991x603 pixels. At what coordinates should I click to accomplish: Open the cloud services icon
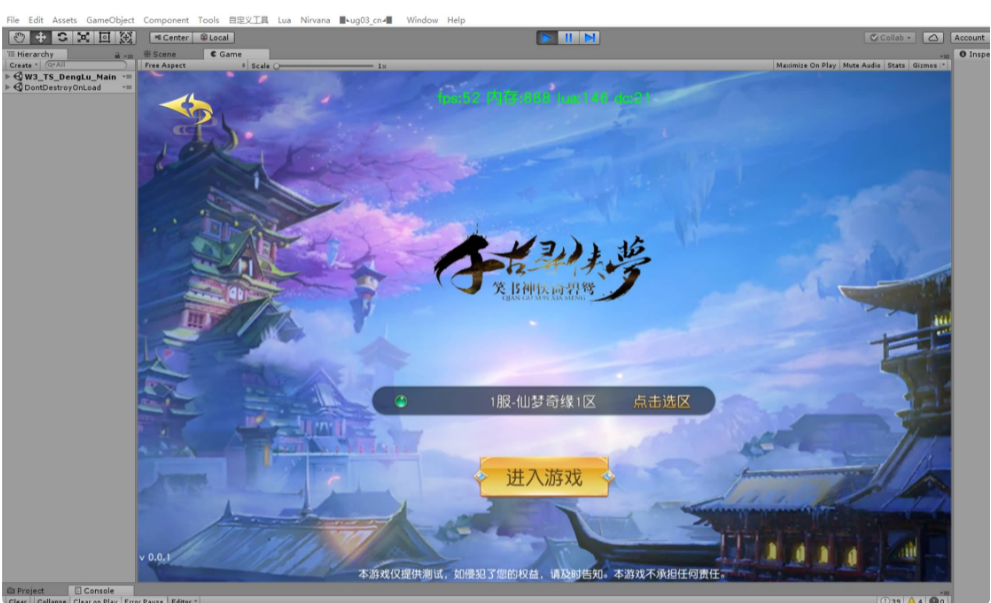pyautogui.click(x=933, y=38)
